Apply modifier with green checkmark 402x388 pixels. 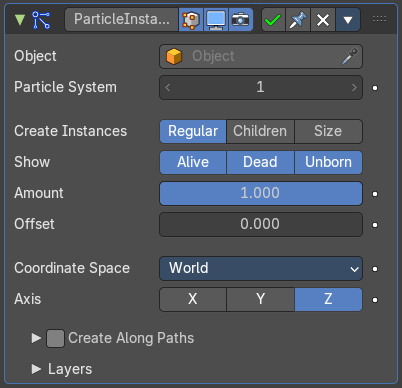(x=273, y=20)
